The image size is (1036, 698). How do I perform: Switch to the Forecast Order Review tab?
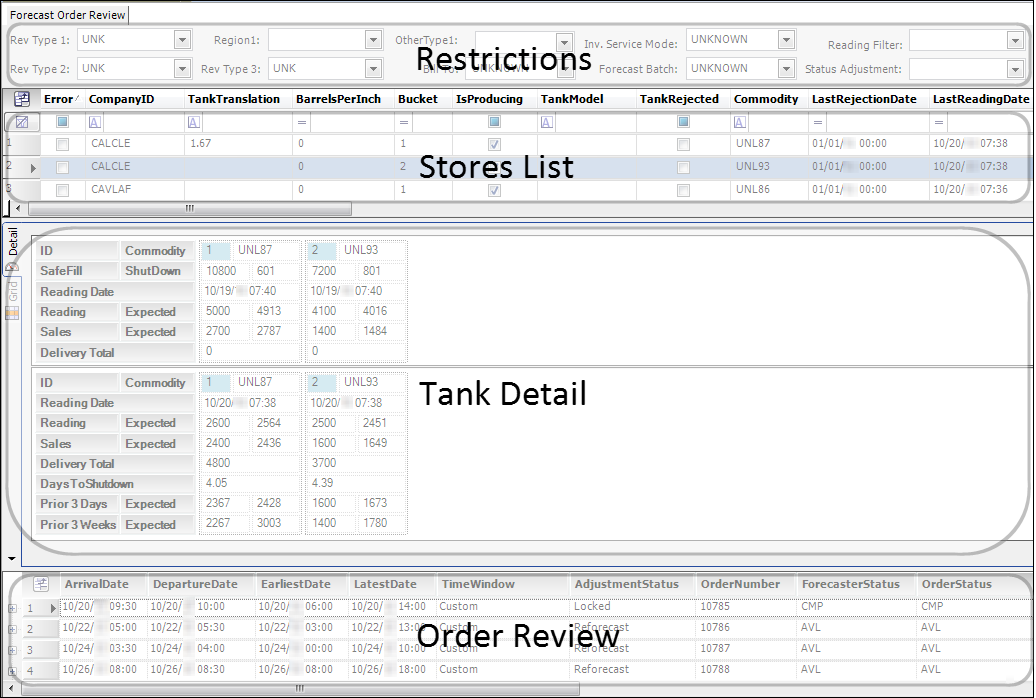68,15
